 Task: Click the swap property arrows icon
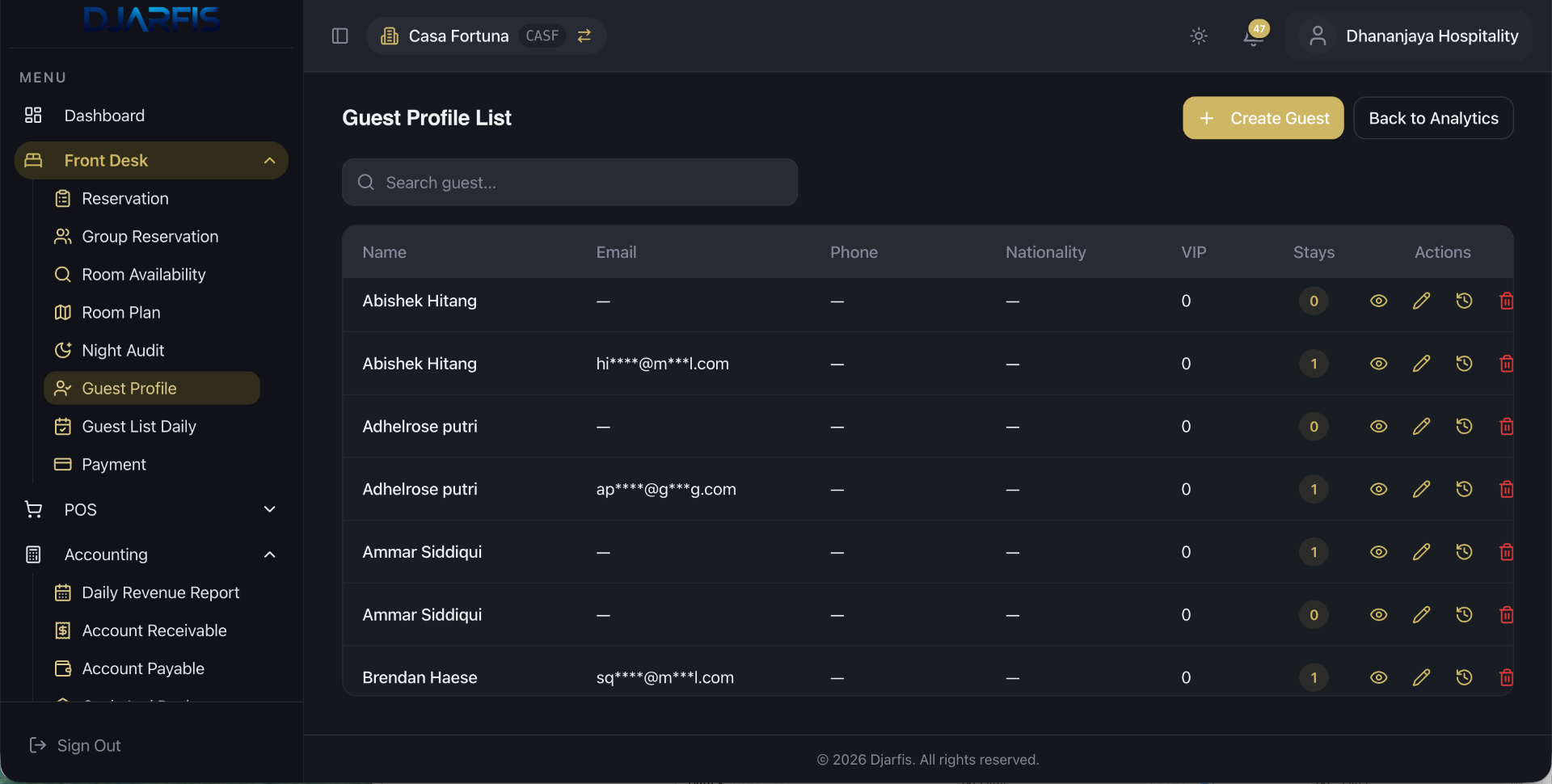tap(584, 36)
